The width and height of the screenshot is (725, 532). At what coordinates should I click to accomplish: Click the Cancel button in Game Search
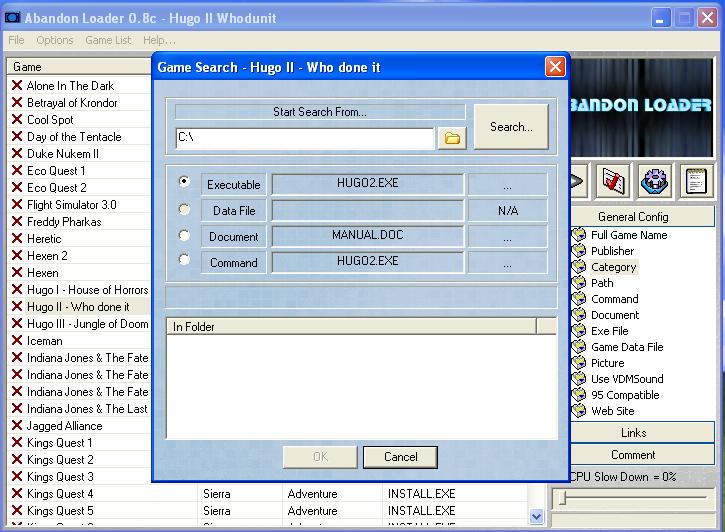[400, 457]
